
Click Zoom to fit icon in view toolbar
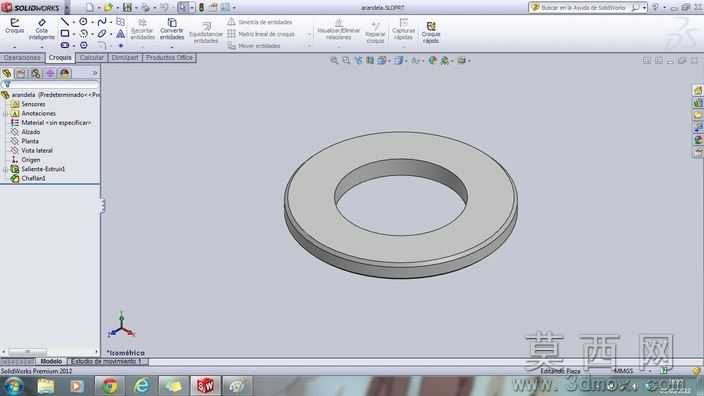pyautogui.click(x=334, y=60)
